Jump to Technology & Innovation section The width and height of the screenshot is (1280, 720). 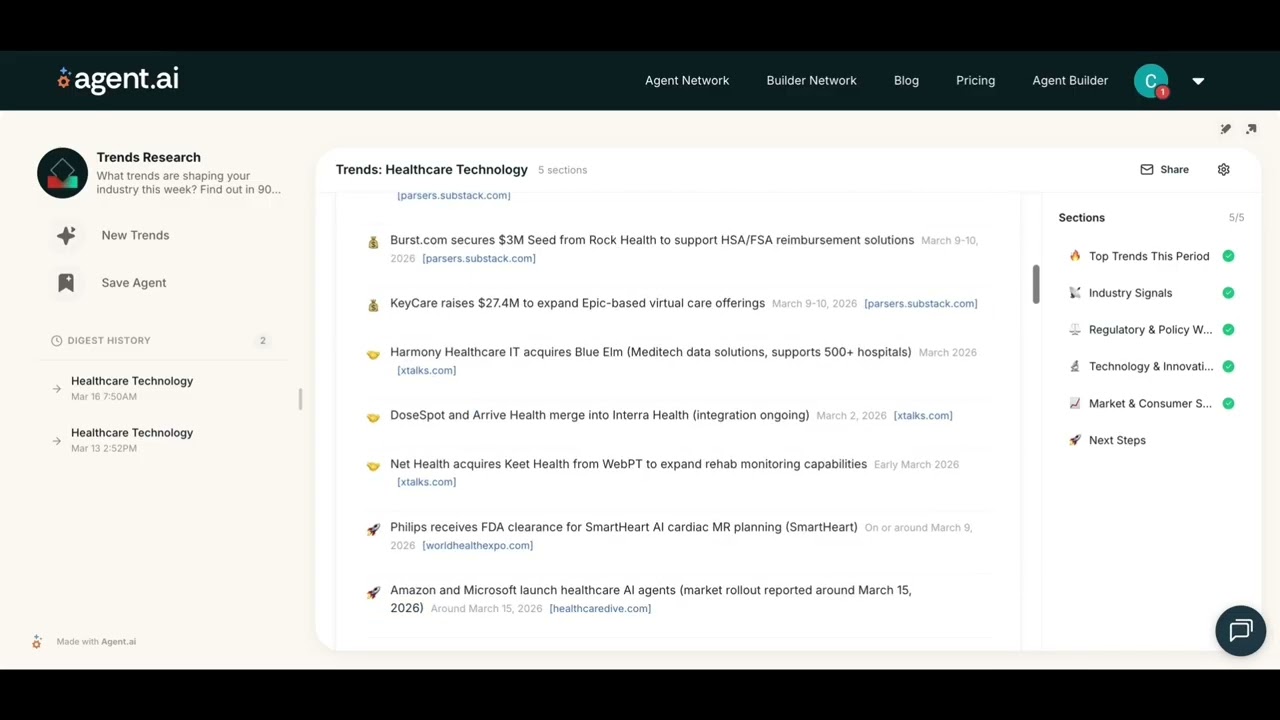pos(1151,367)
